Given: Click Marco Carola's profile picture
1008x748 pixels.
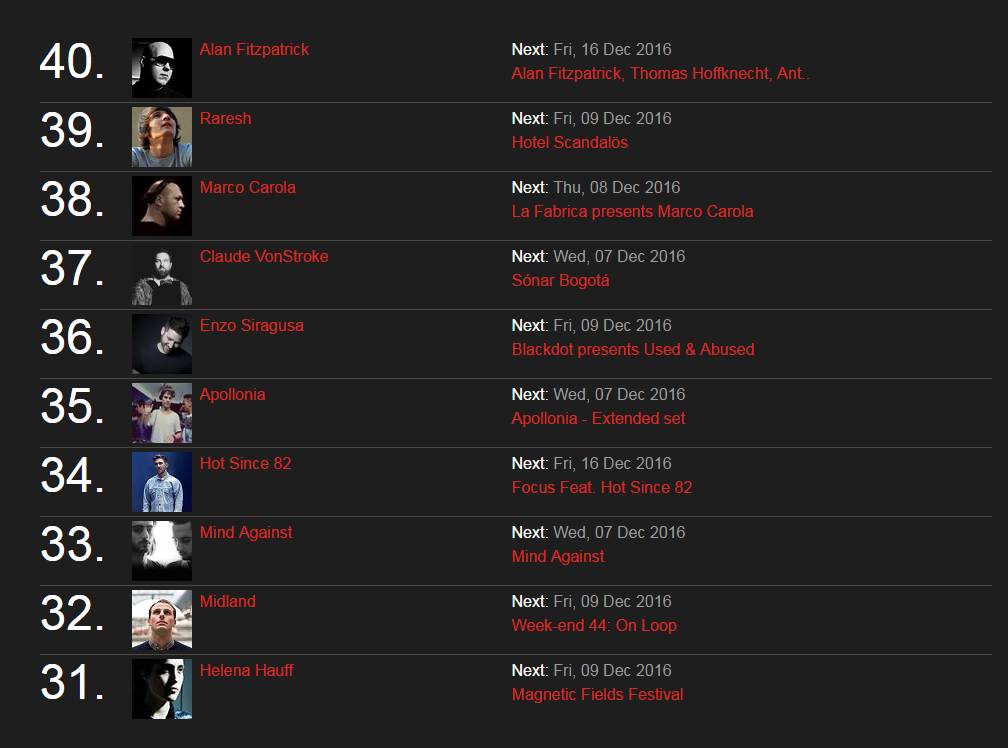Looking at the screenshot, I should coord(162,206).
